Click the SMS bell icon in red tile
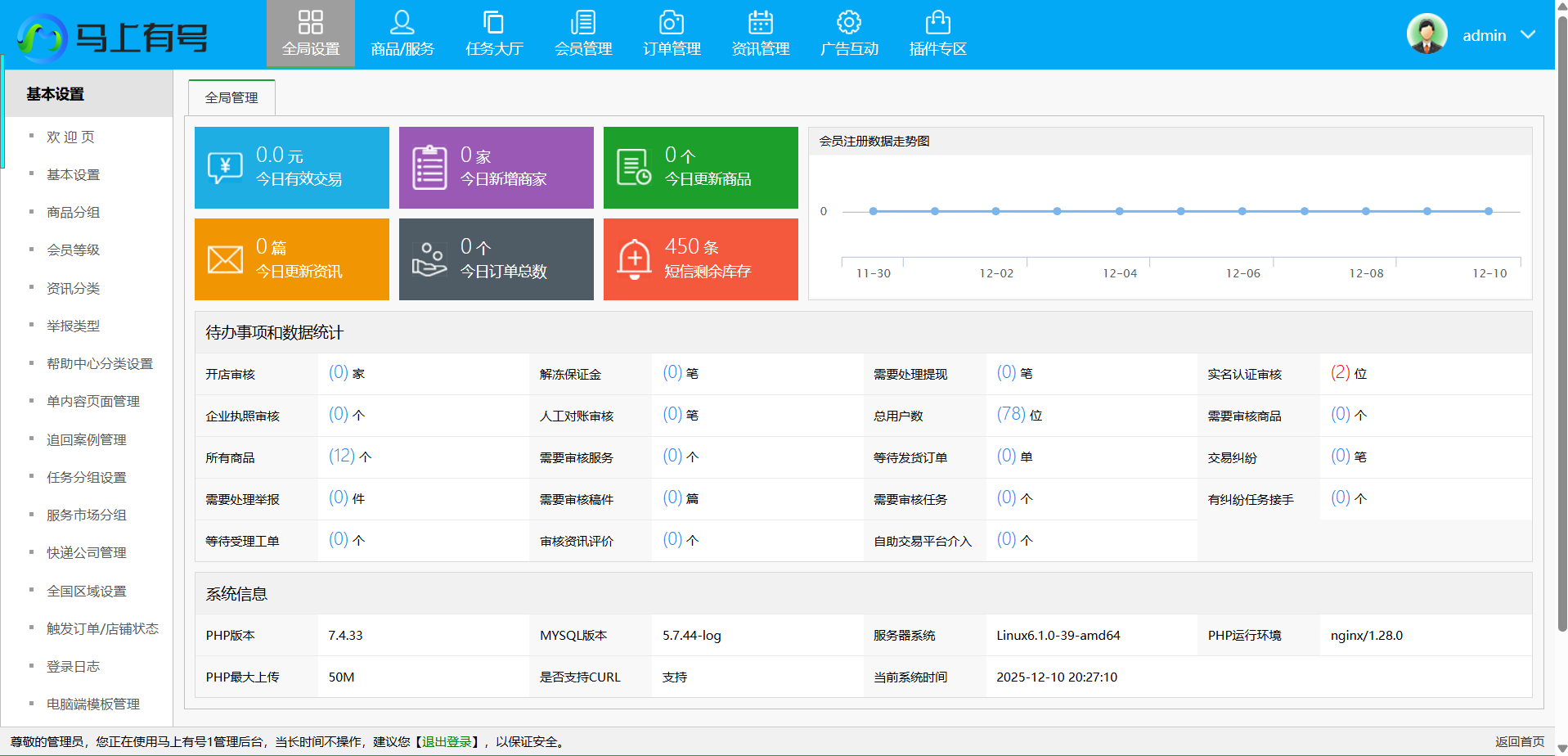 [x=634, y=259]
